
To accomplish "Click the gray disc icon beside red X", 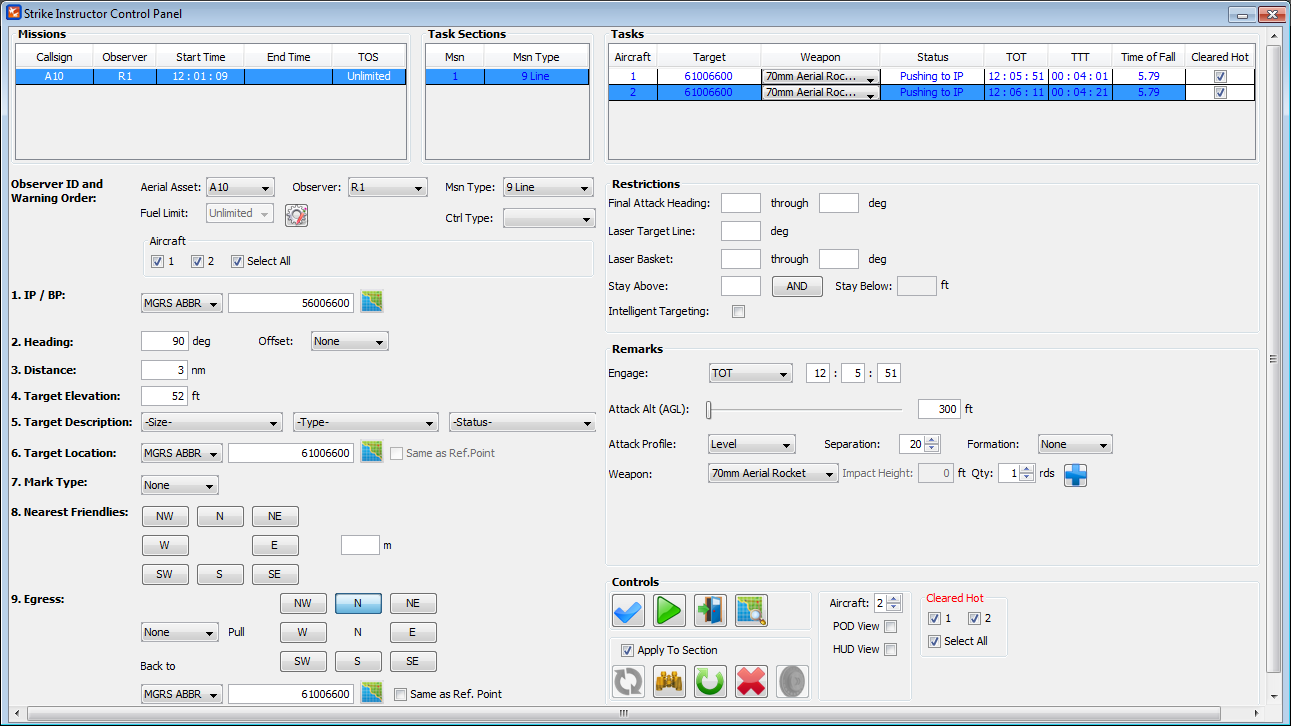I will [792, 681].
